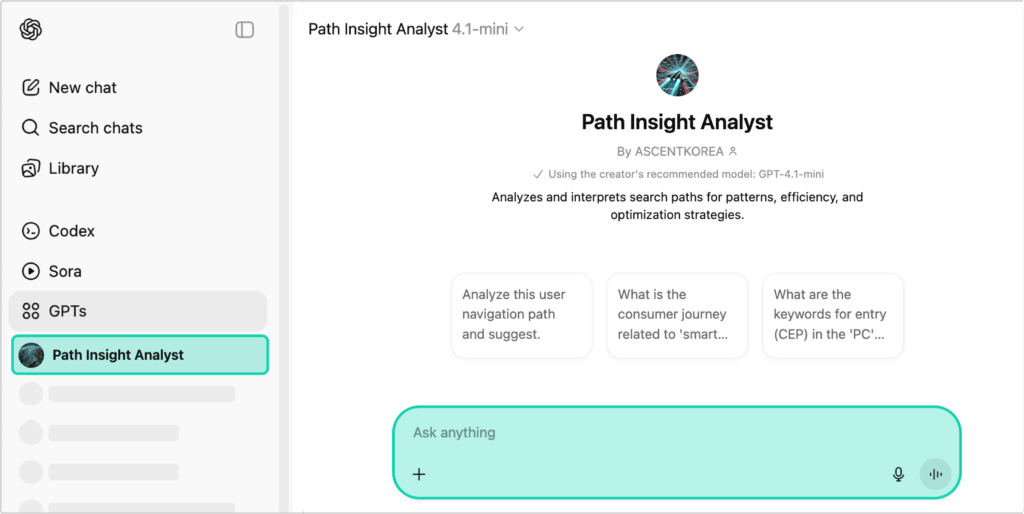Click the plus attach icon

(x=419, y=474)
